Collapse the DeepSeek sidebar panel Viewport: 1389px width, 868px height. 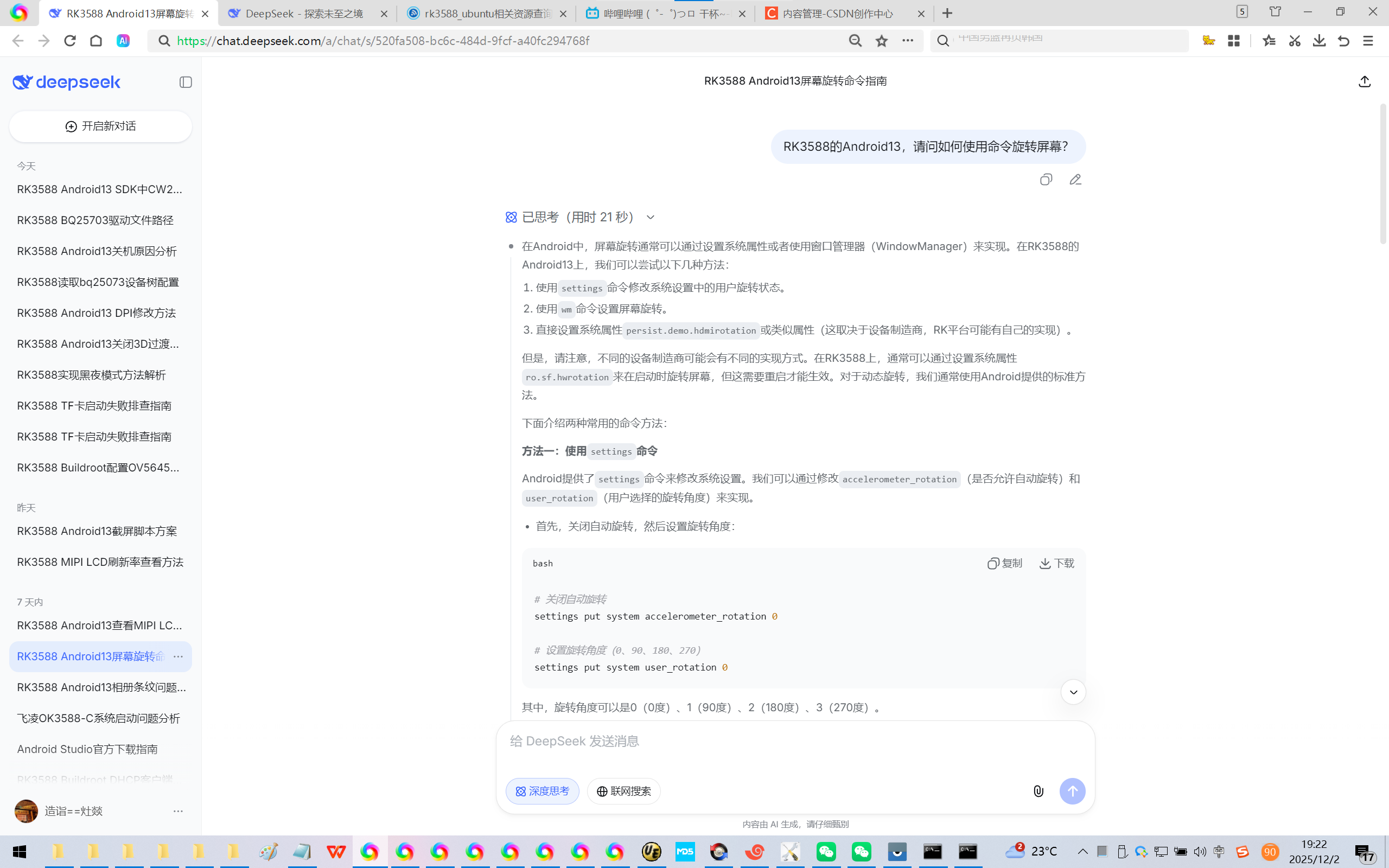[x=186, y=82]
